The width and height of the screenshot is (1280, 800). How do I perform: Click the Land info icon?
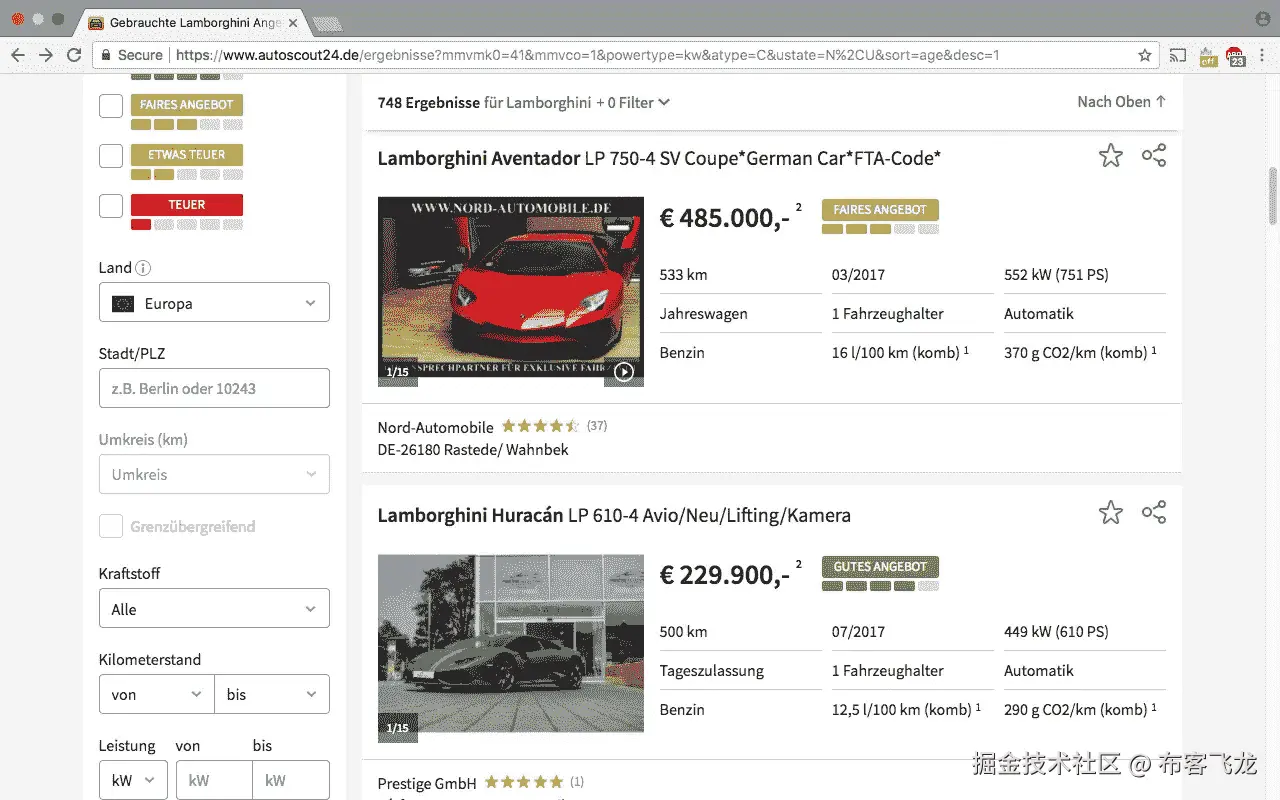point(143,268)
